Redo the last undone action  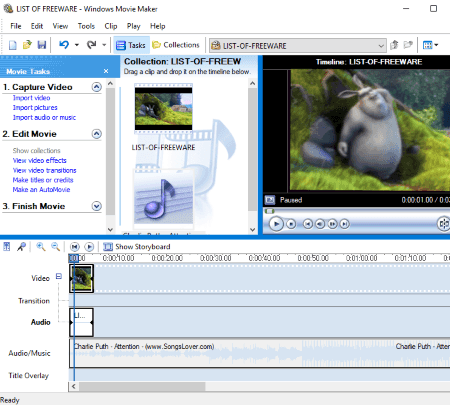coord(91,45)
